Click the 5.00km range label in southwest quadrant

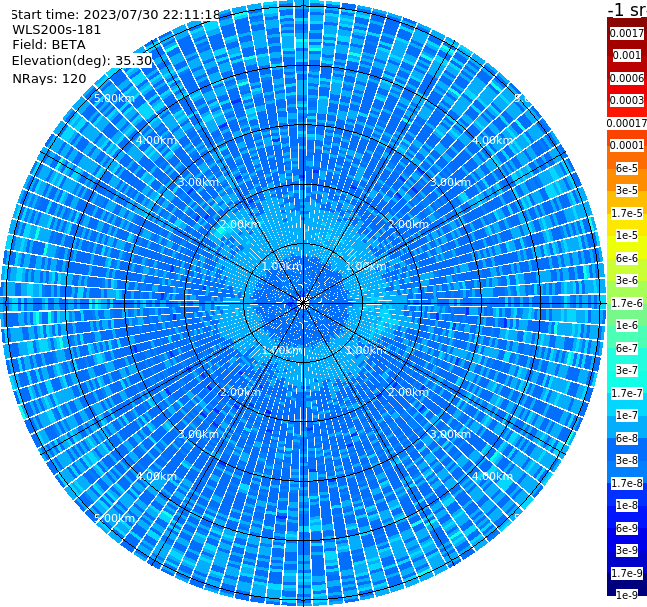point(114,518)
